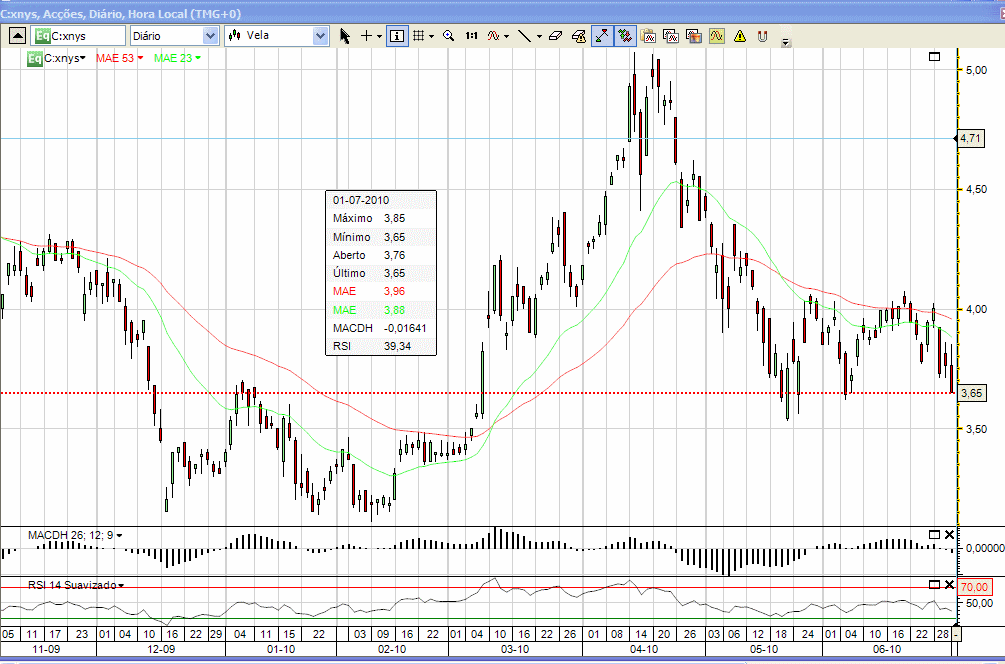This screenshot has height=664, width=1005.
Task: Open the toolbar overflow options arrow
Action: pos(786,43)
